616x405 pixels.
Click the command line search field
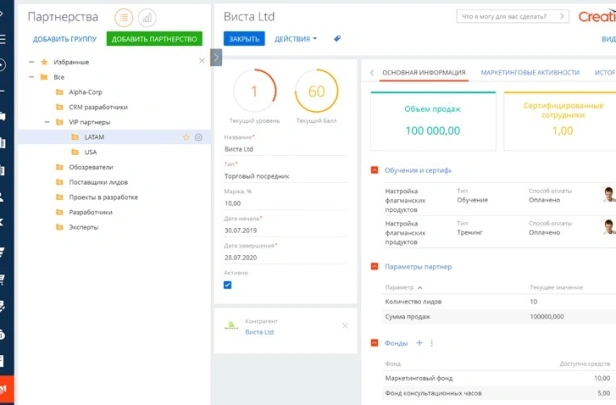510,16
